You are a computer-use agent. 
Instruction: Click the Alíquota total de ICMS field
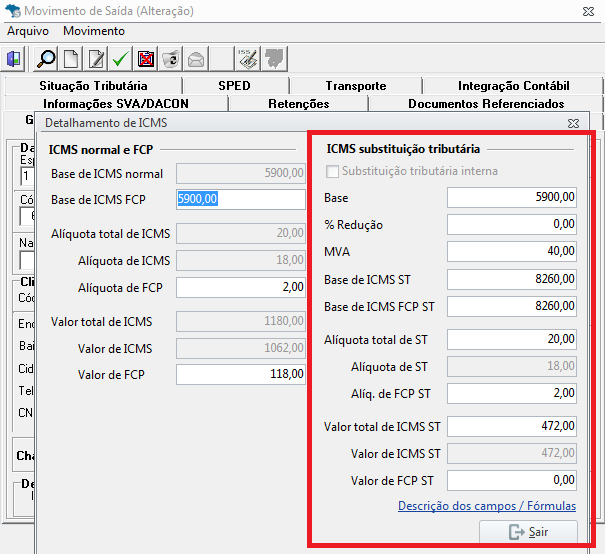[x=241, y=233]
